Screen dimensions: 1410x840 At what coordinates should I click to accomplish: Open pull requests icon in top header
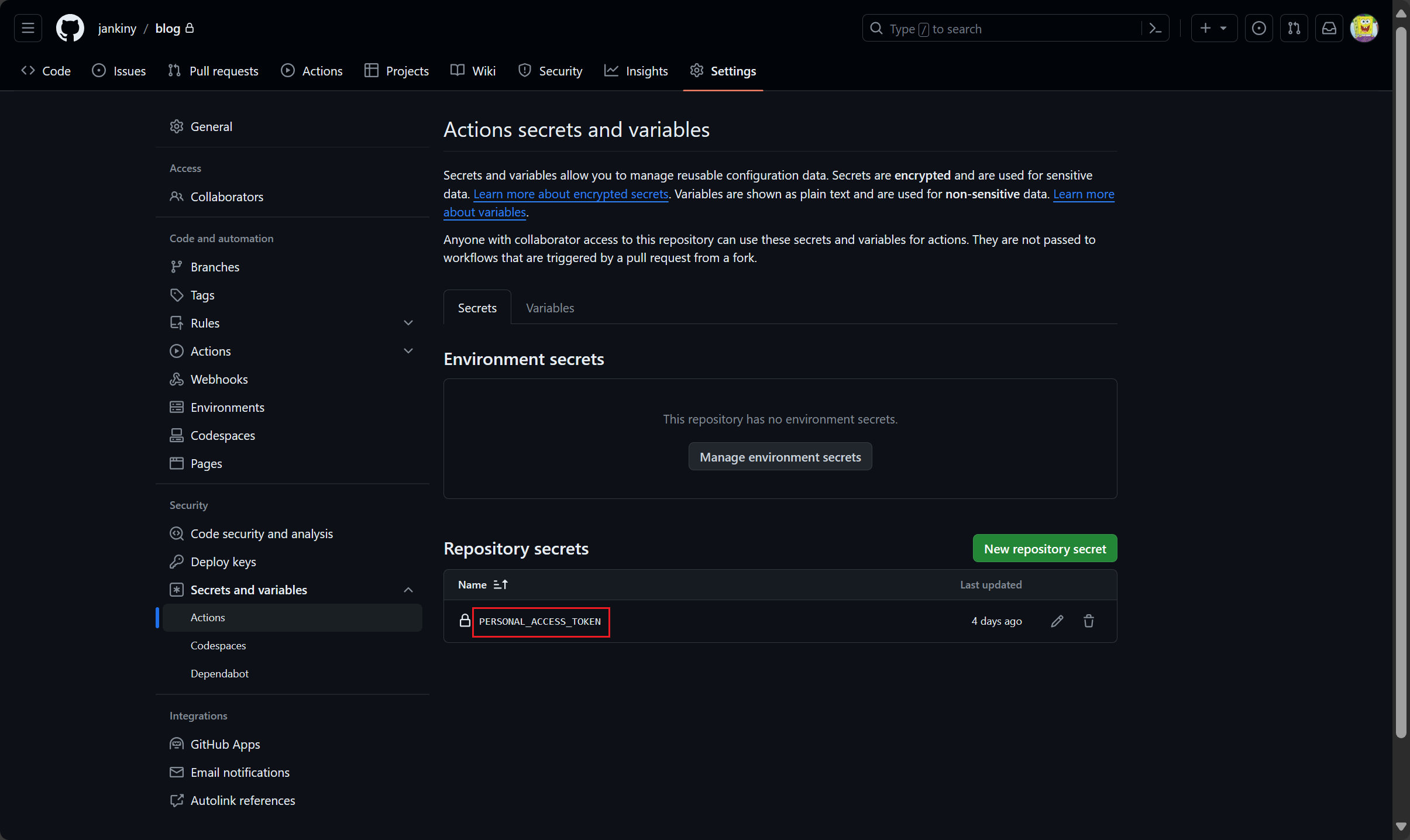click(1294, 28)
